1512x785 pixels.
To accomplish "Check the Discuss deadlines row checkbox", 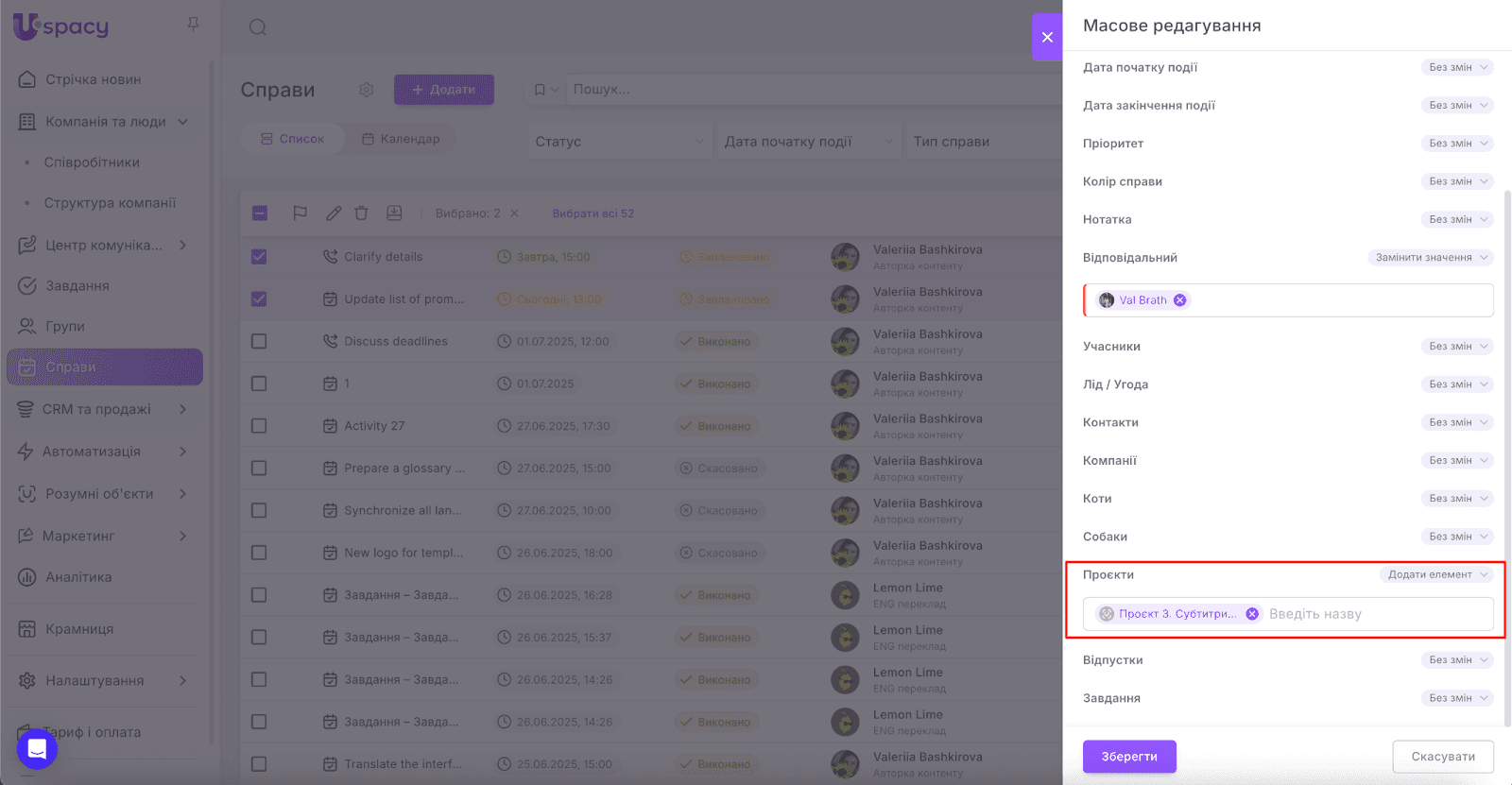I will click(259, 342).
